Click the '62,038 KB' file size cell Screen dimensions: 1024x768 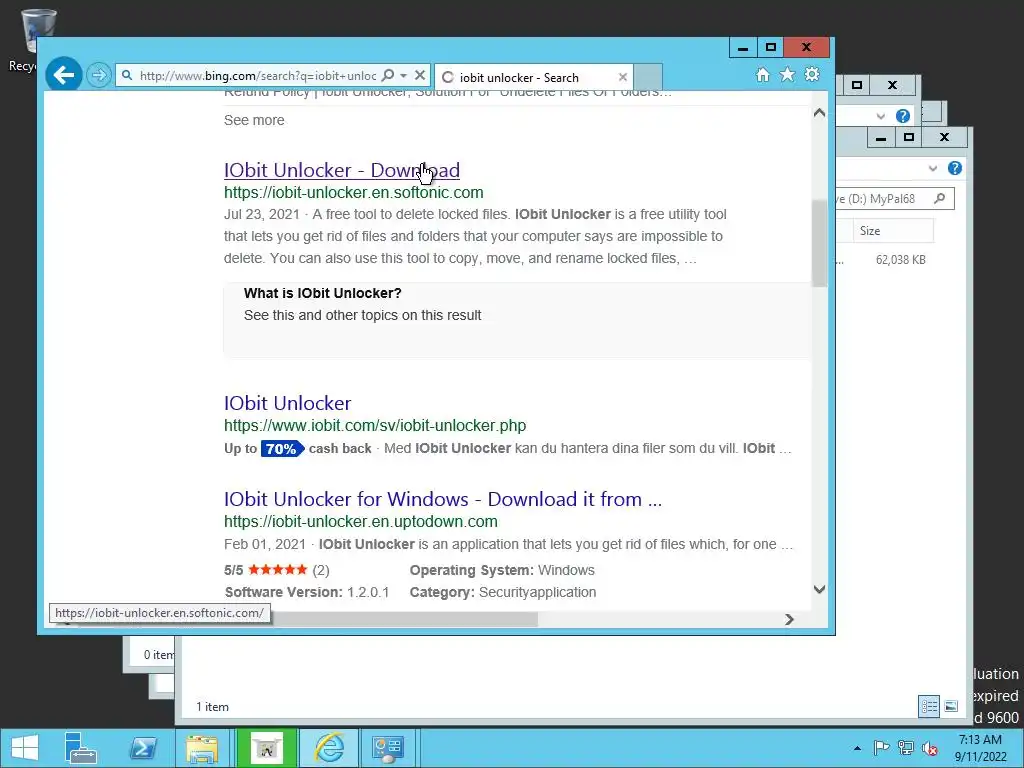pyautogui.click(x=901, y=259)
